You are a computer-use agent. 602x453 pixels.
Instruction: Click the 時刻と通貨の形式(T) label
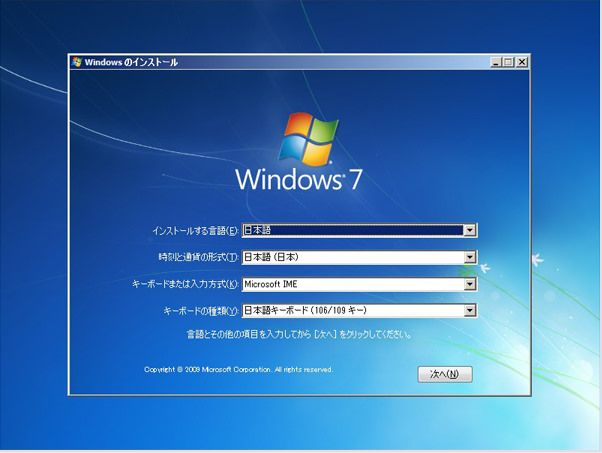point(198,257)
